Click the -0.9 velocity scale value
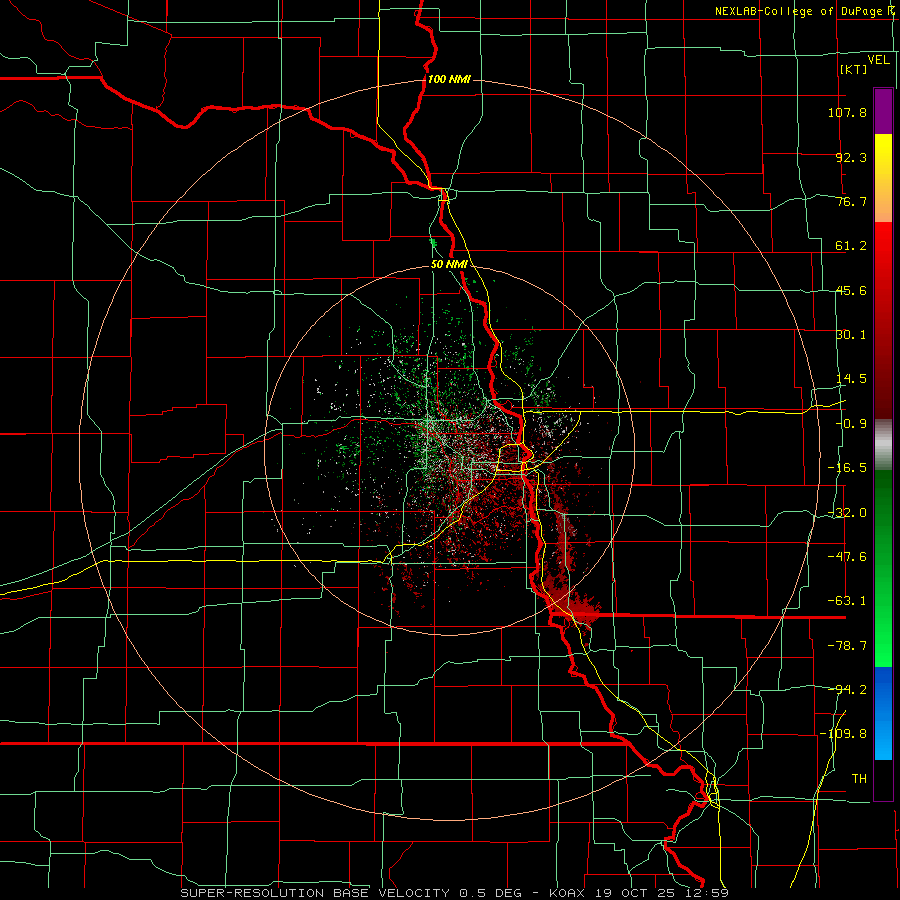 coord(851,424)
